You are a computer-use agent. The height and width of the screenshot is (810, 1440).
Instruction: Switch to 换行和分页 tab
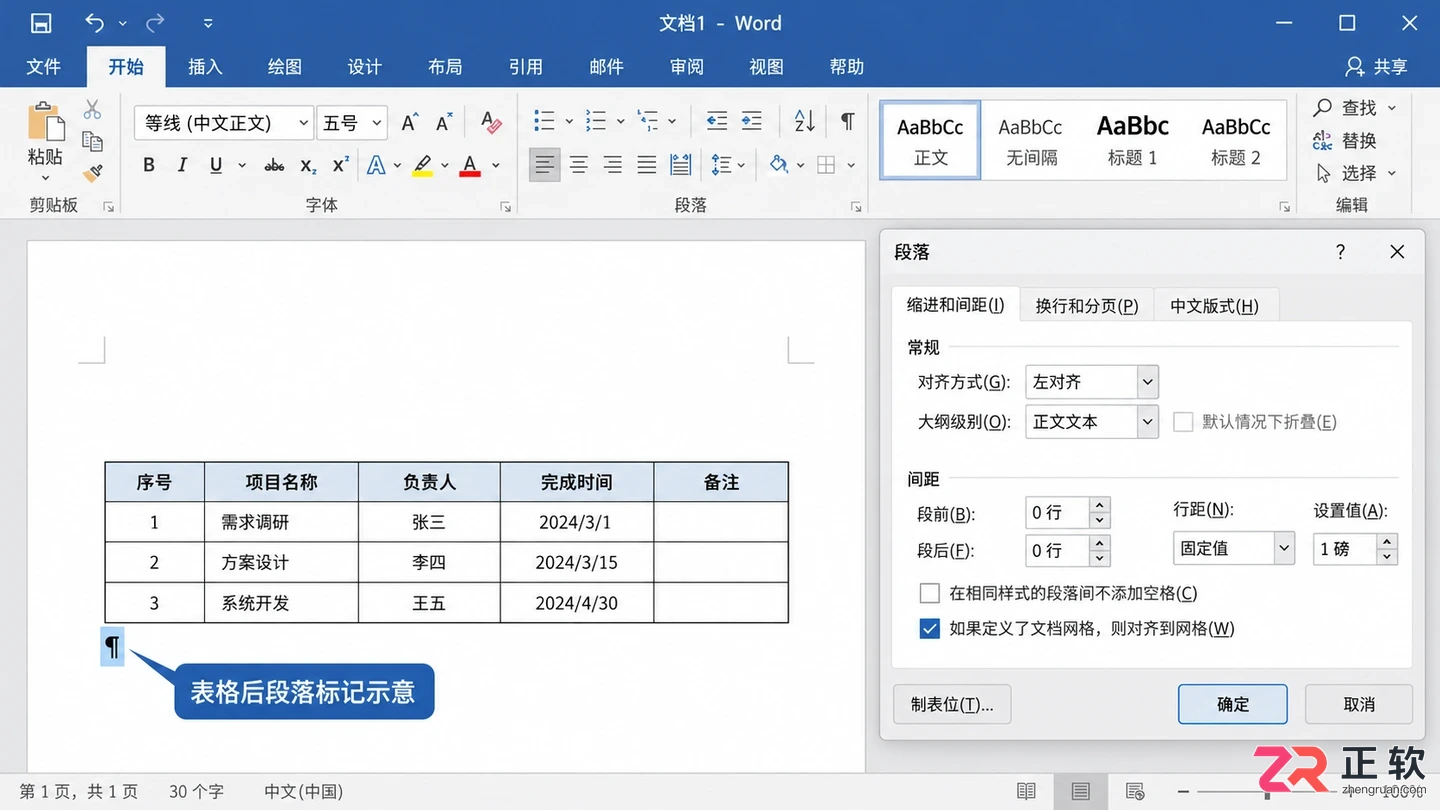tap(1087, 306)
